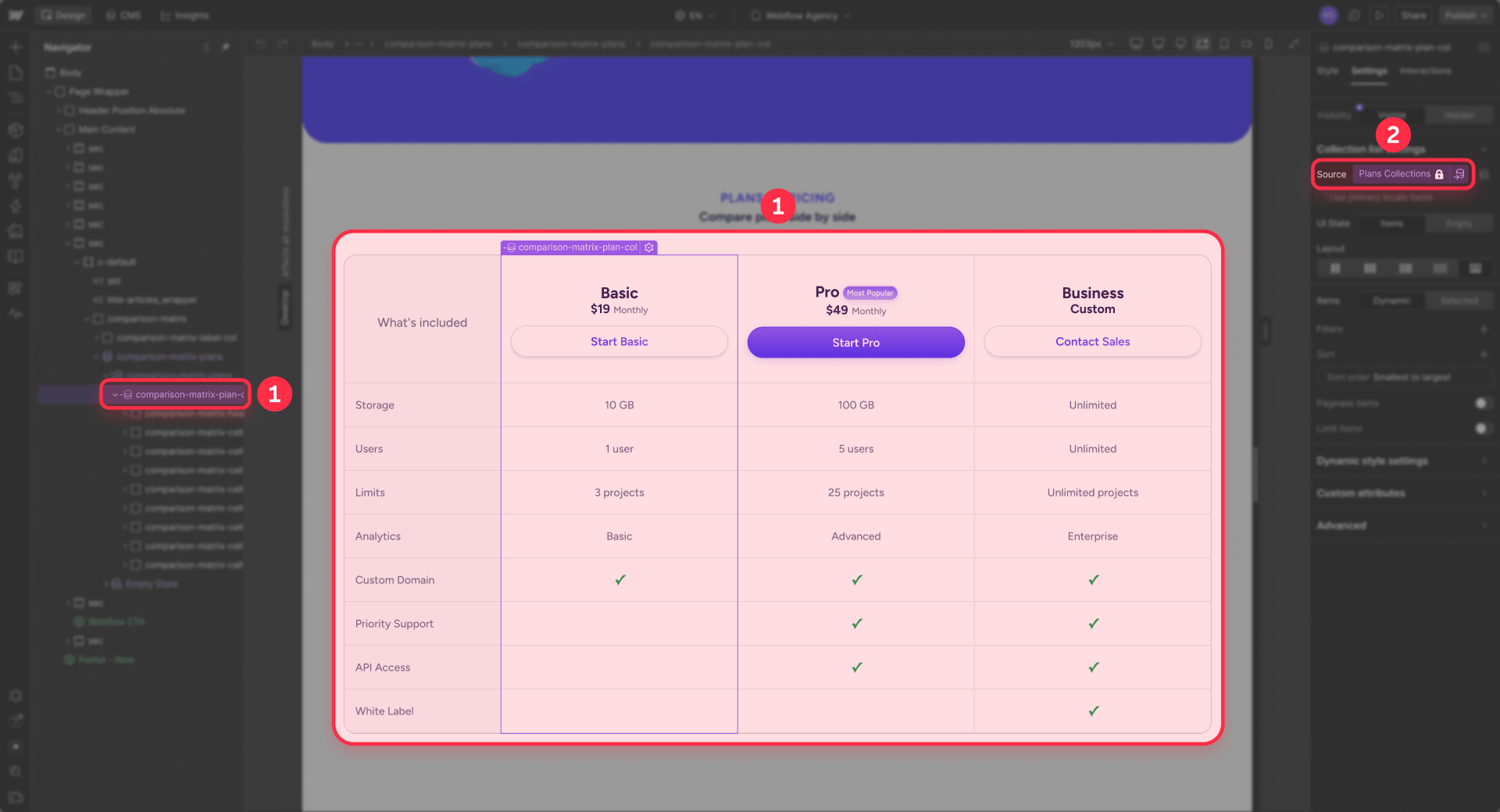Click the Start Pro button
1500x812 pixels.
pos(856,343)
